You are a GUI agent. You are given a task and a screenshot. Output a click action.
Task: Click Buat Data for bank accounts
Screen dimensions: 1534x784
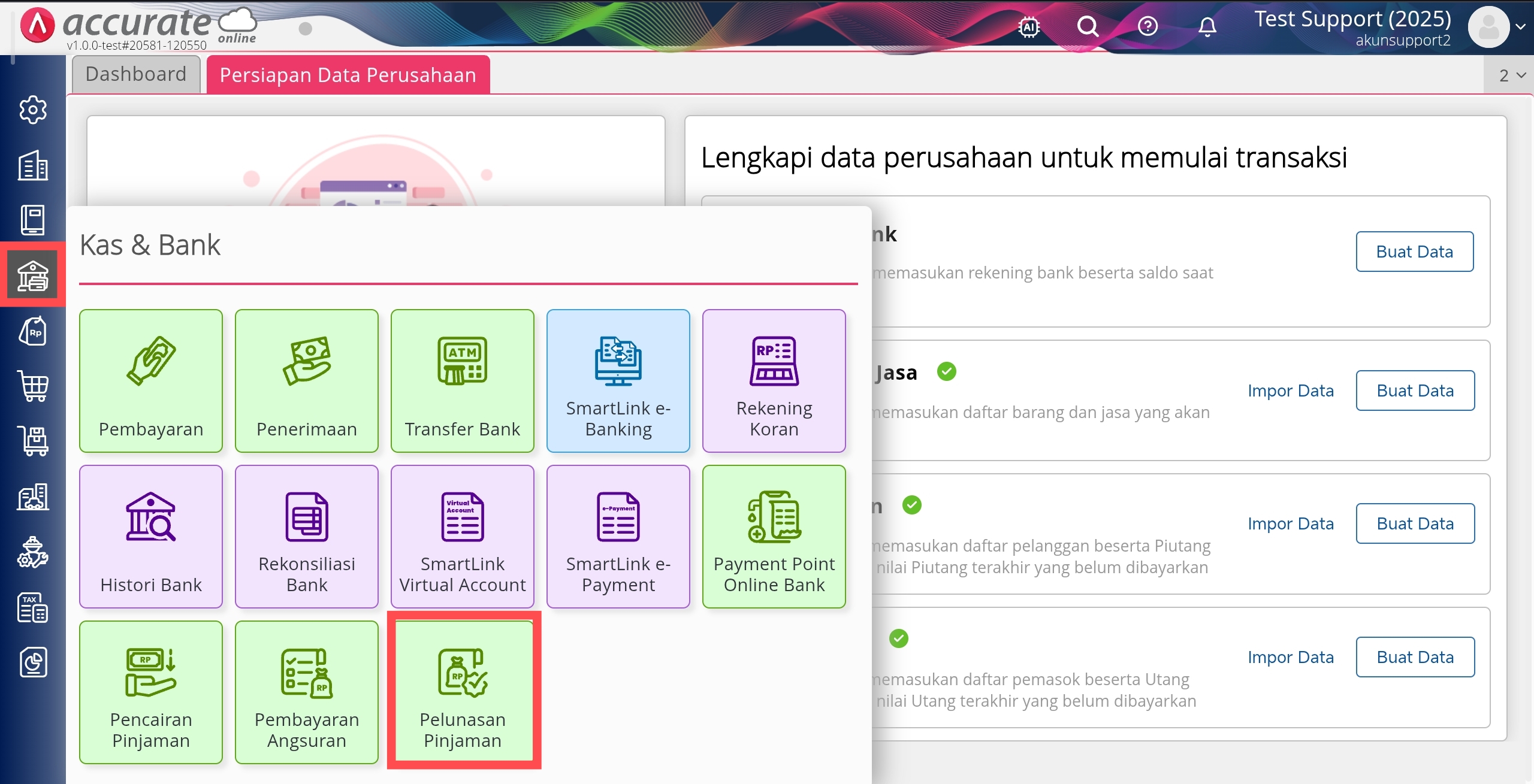(1414, 252)
